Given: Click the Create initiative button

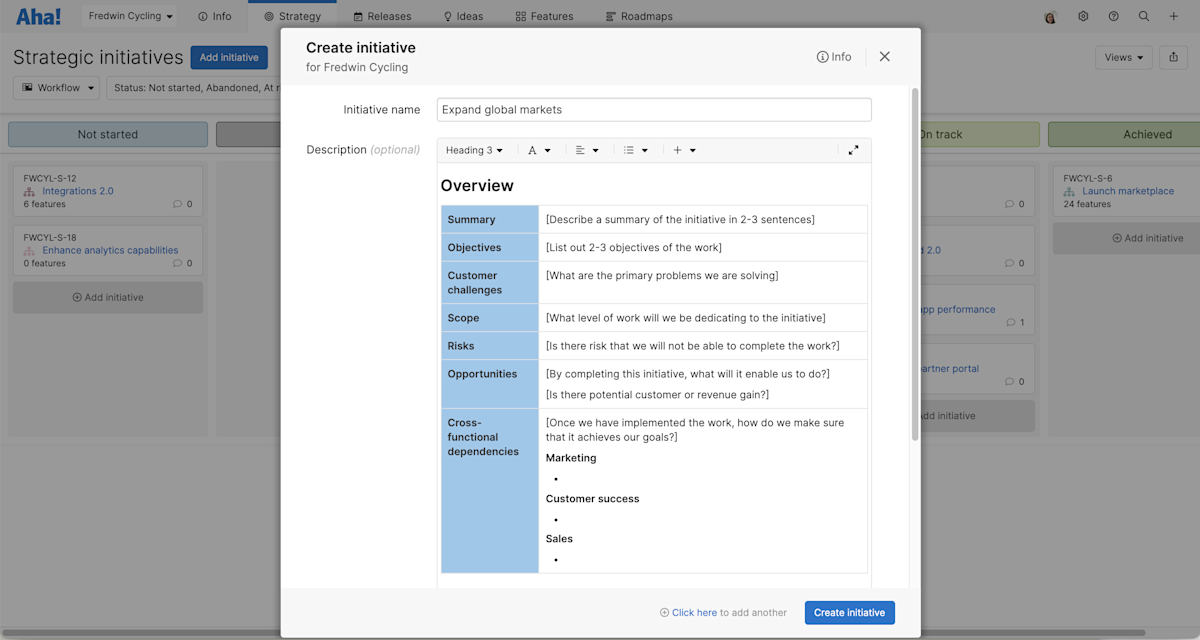Looking at the screenshot, I should click(x=849, y=612).
